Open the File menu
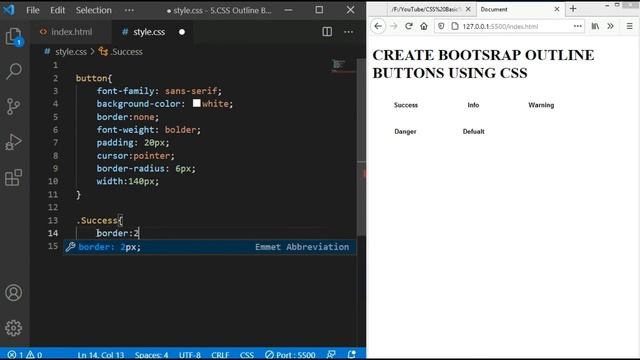 coord(33,10)
